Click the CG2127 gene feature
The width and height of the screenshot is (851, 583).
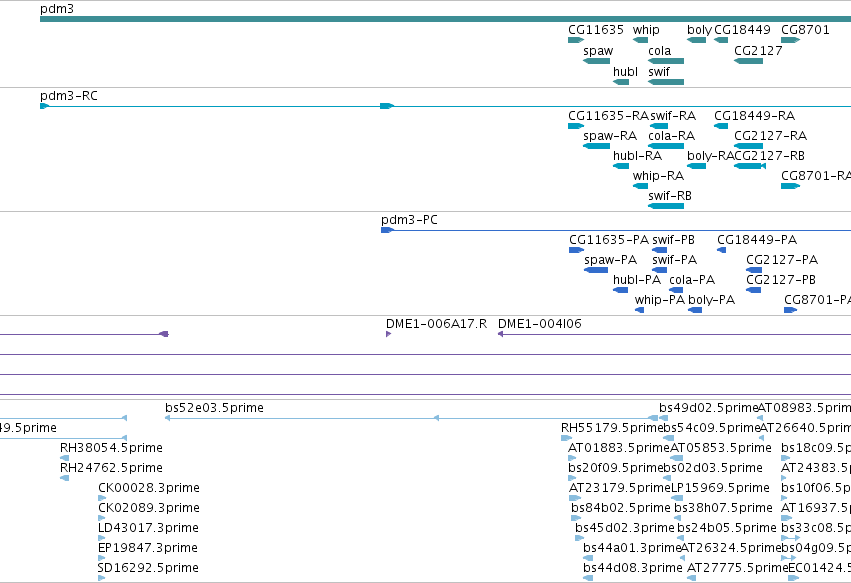[748, 61]
